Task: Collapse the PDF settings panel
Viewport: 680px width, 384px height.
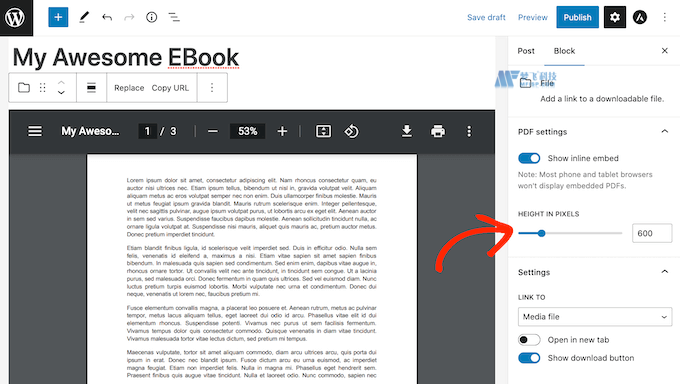Action: point(664,131)
